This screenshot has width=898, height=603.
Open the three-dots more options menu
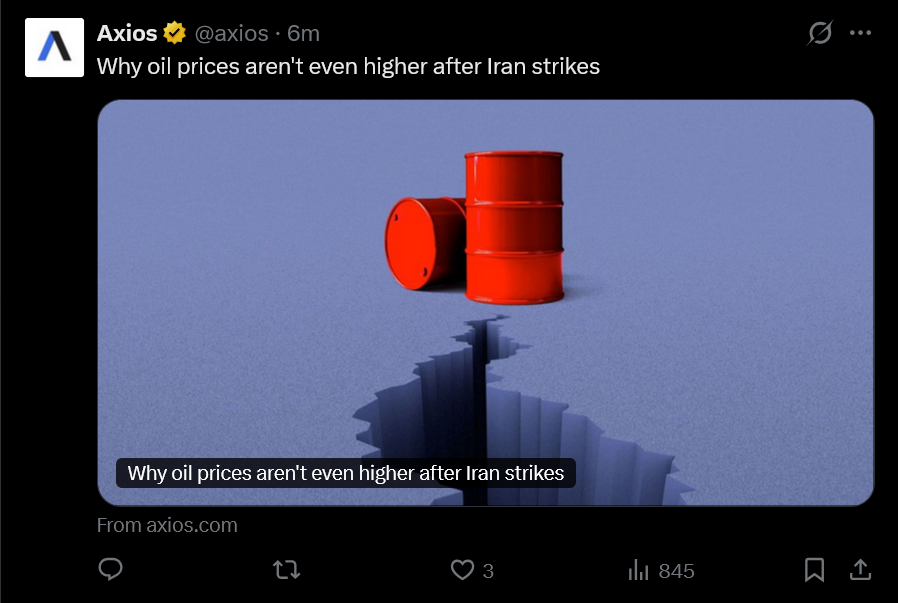click(x=860, y=33)
